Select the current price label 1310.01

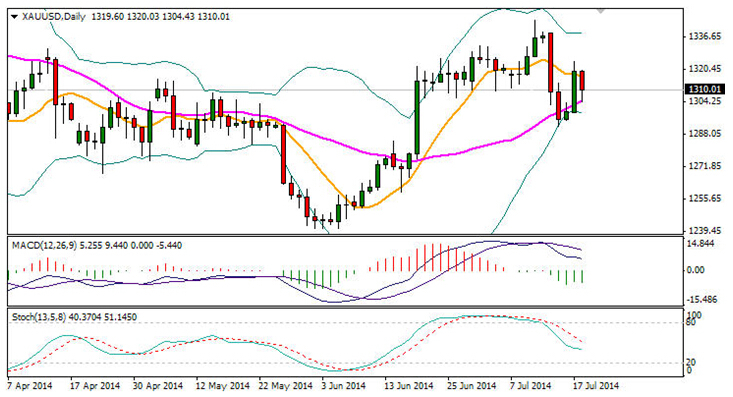pos(704,89)
